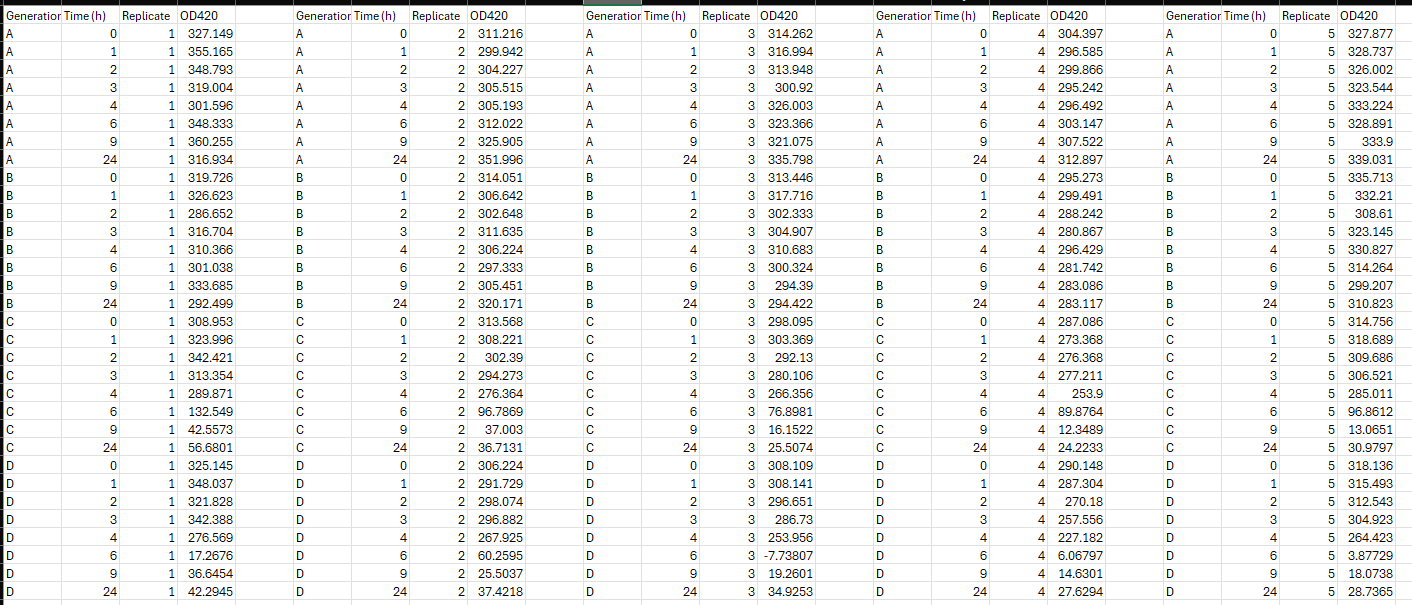Select the cell with 6.06797

[1078, 556]
